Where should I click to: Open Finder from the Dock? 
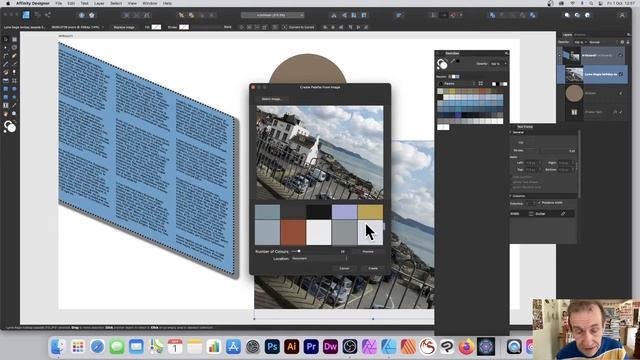(58, 347)
